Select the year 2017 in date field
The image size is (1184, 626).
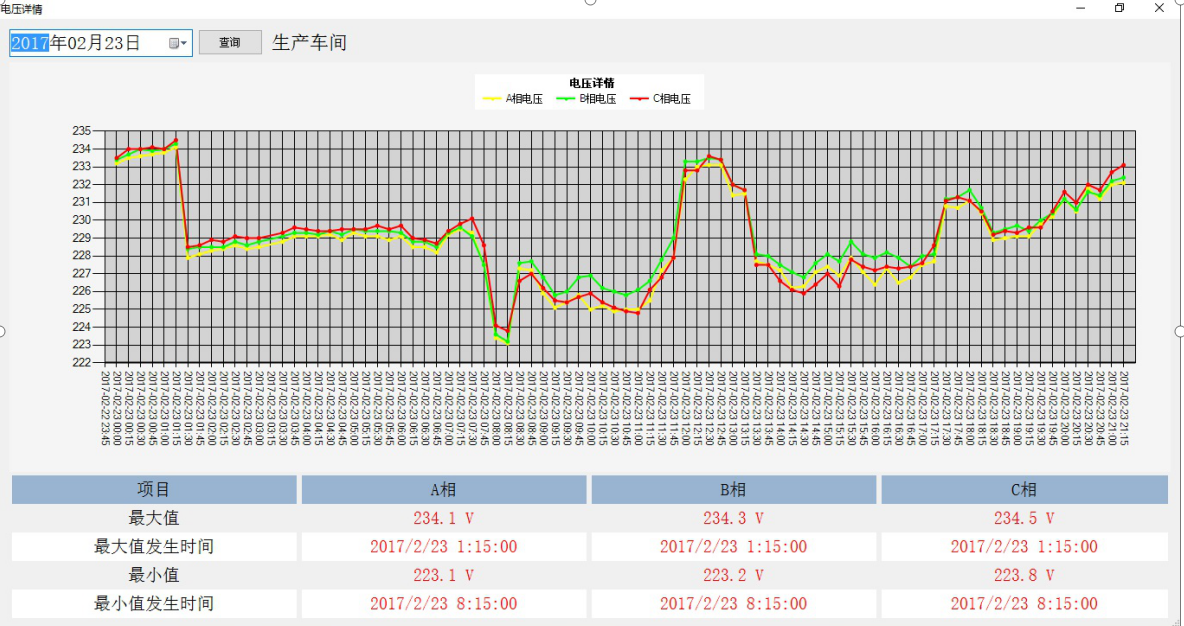(x=30, y=43)
